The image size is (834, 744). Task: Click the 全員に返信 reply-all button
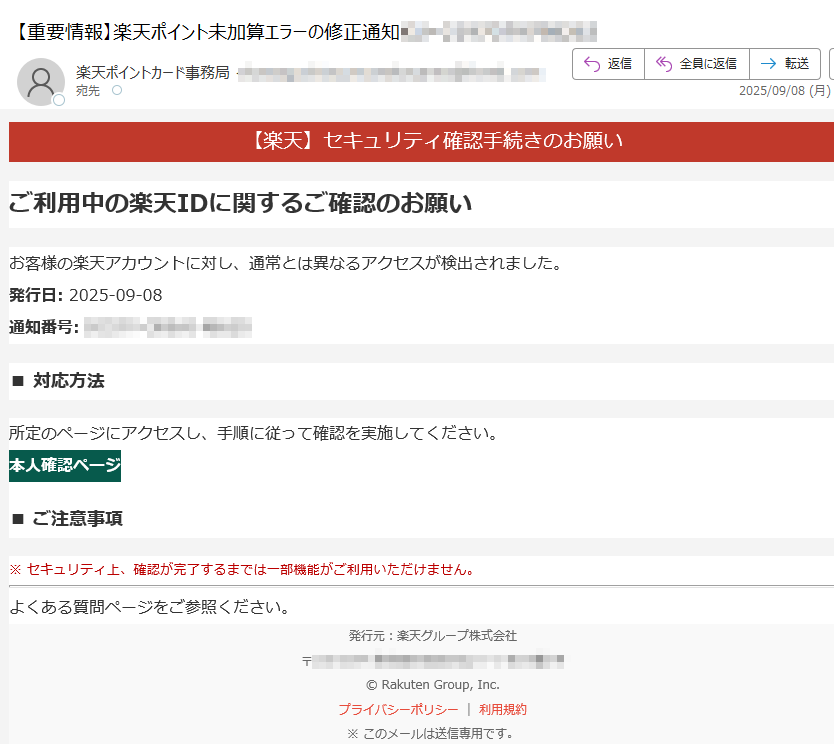click(x=697, y=64)
